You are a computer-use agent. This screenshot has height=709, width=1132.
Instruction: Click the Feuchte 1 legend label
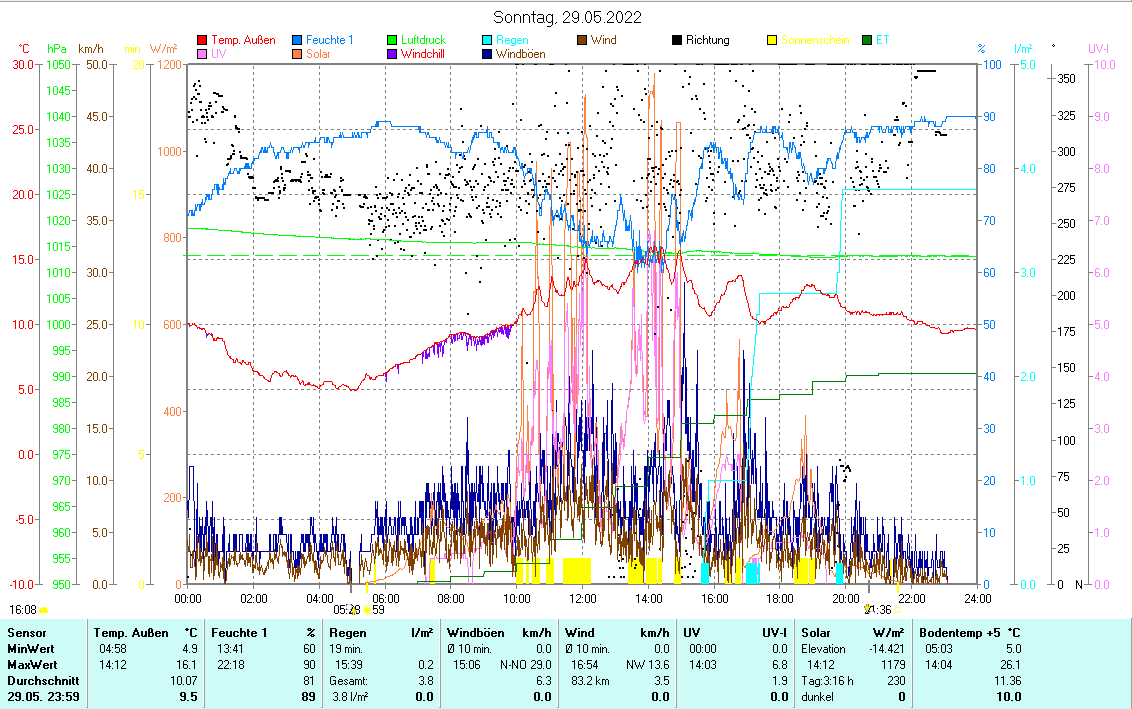329,40
